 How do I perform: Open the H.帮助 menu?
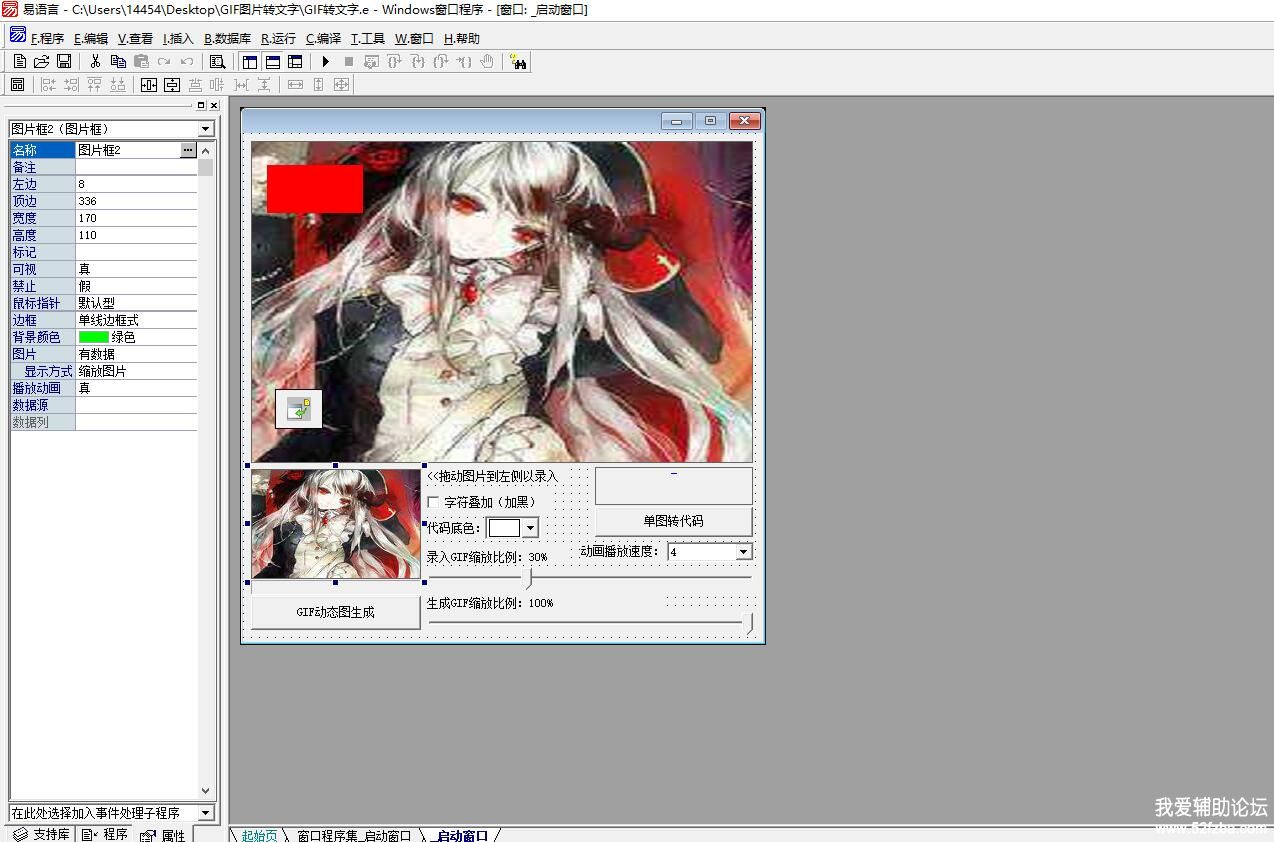(461, 39)
